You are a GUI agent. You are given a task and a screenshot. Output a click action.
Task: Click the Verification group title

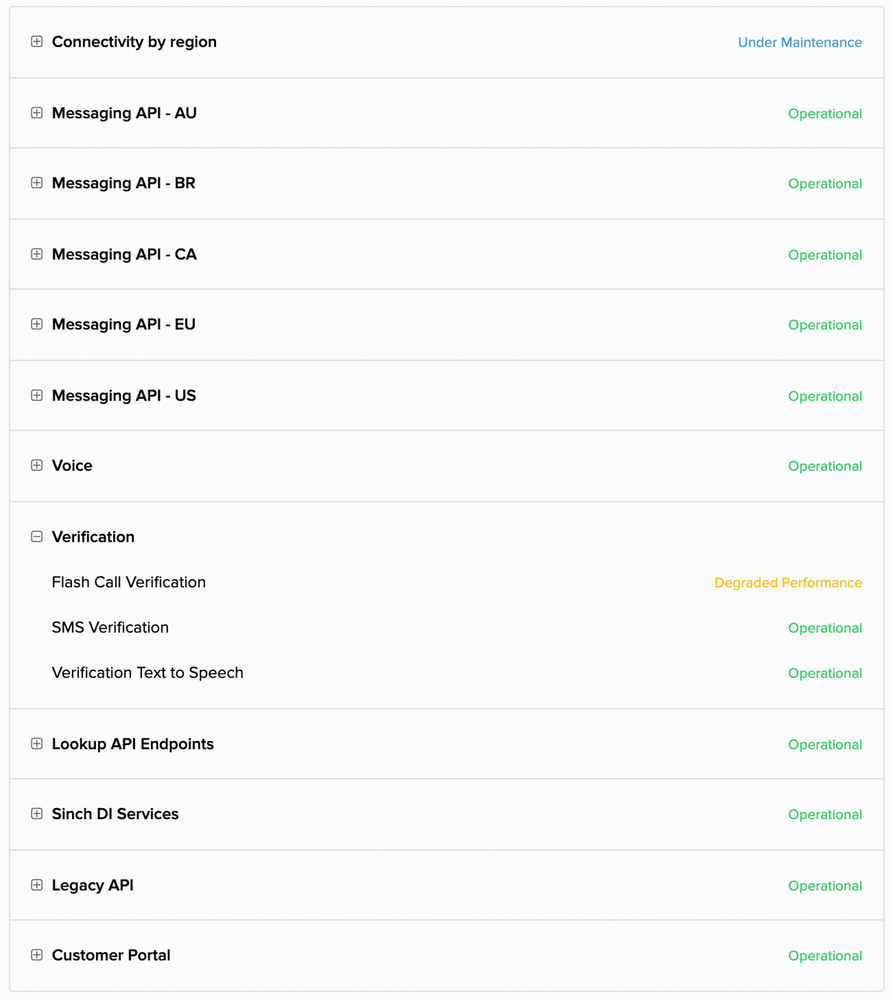tap(93, 537)
